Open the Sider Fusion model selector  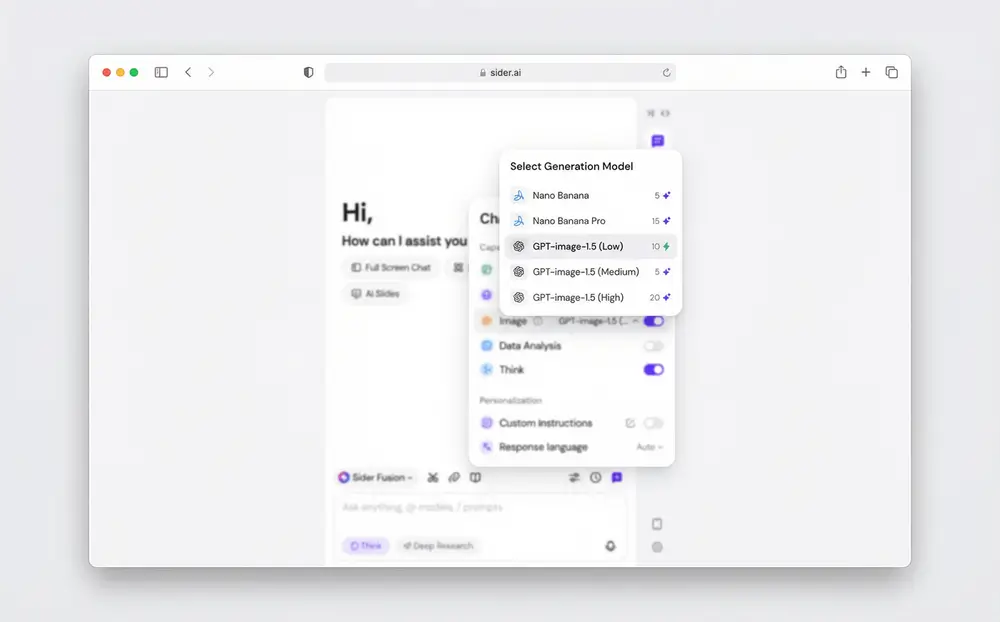[375, 477]
